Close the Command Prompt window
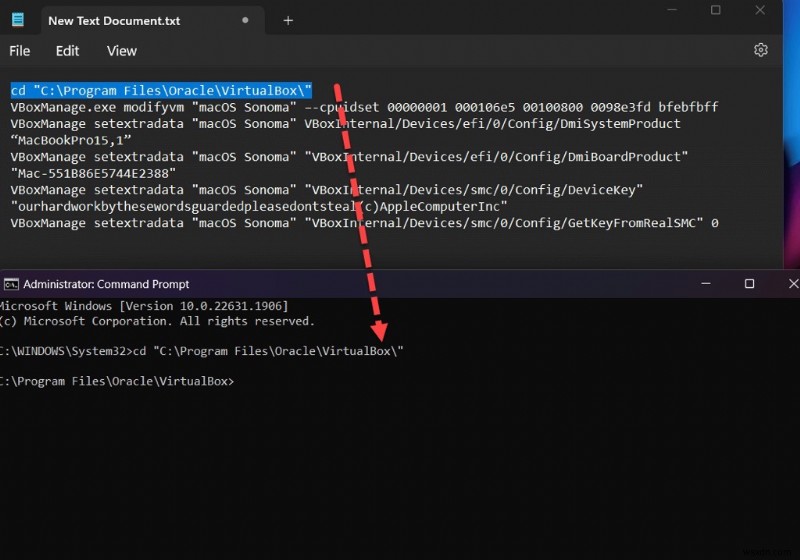The height and width of the screenshot is (560, 800). 793,284
